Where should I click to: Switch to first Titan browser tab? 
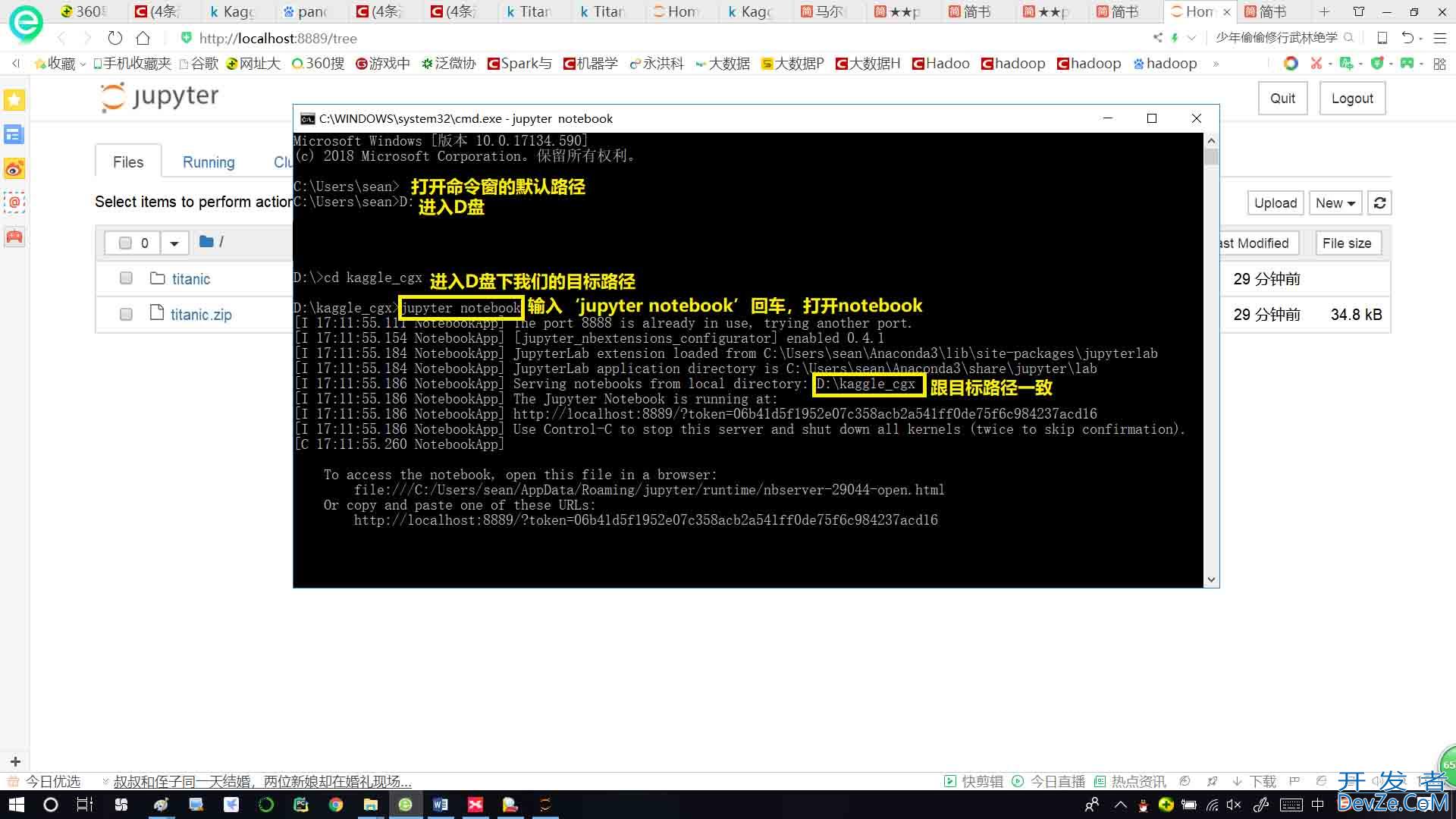pos(529,11)
